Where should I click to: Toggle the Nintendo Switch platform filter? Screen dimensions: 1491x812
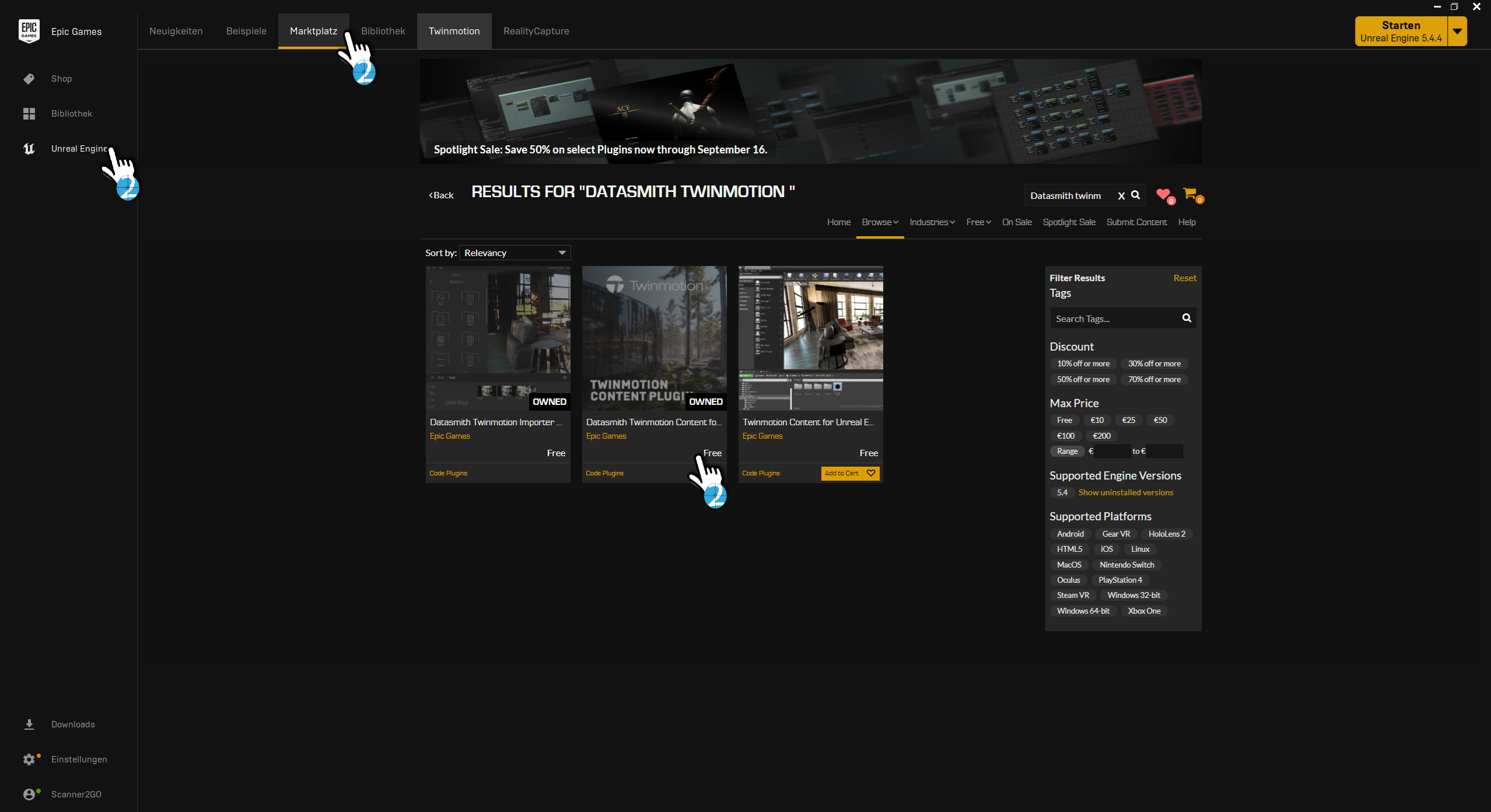1126,565
